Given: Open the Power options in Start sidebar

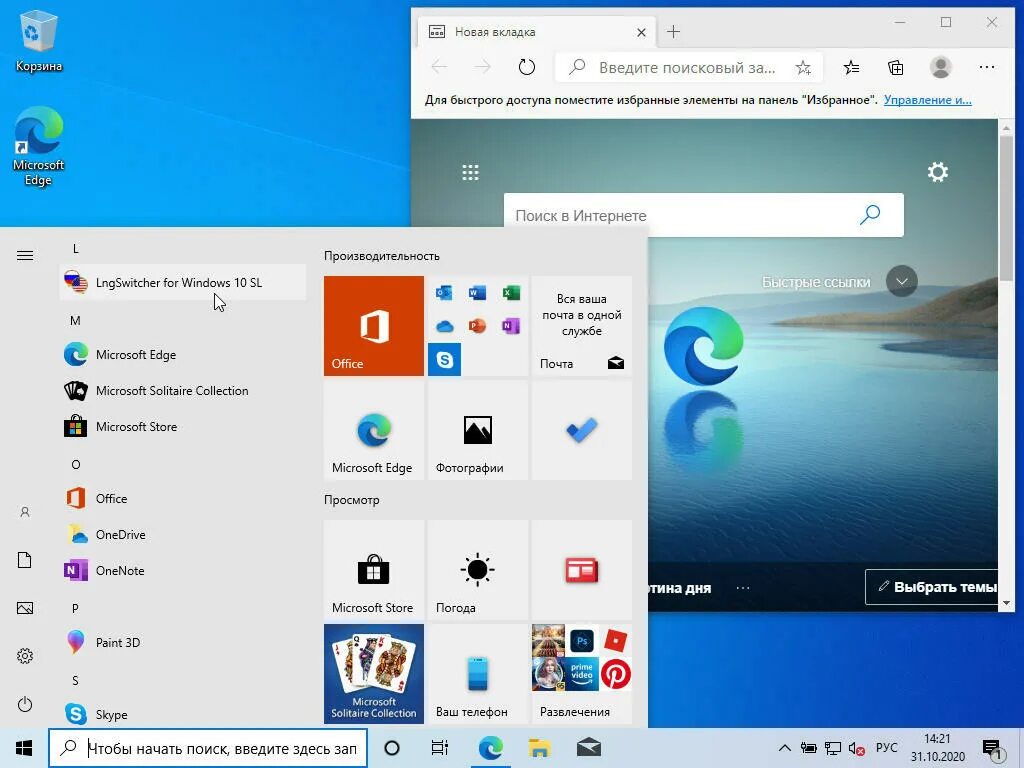Looking at the screenshot, I should tap(25, 704).
